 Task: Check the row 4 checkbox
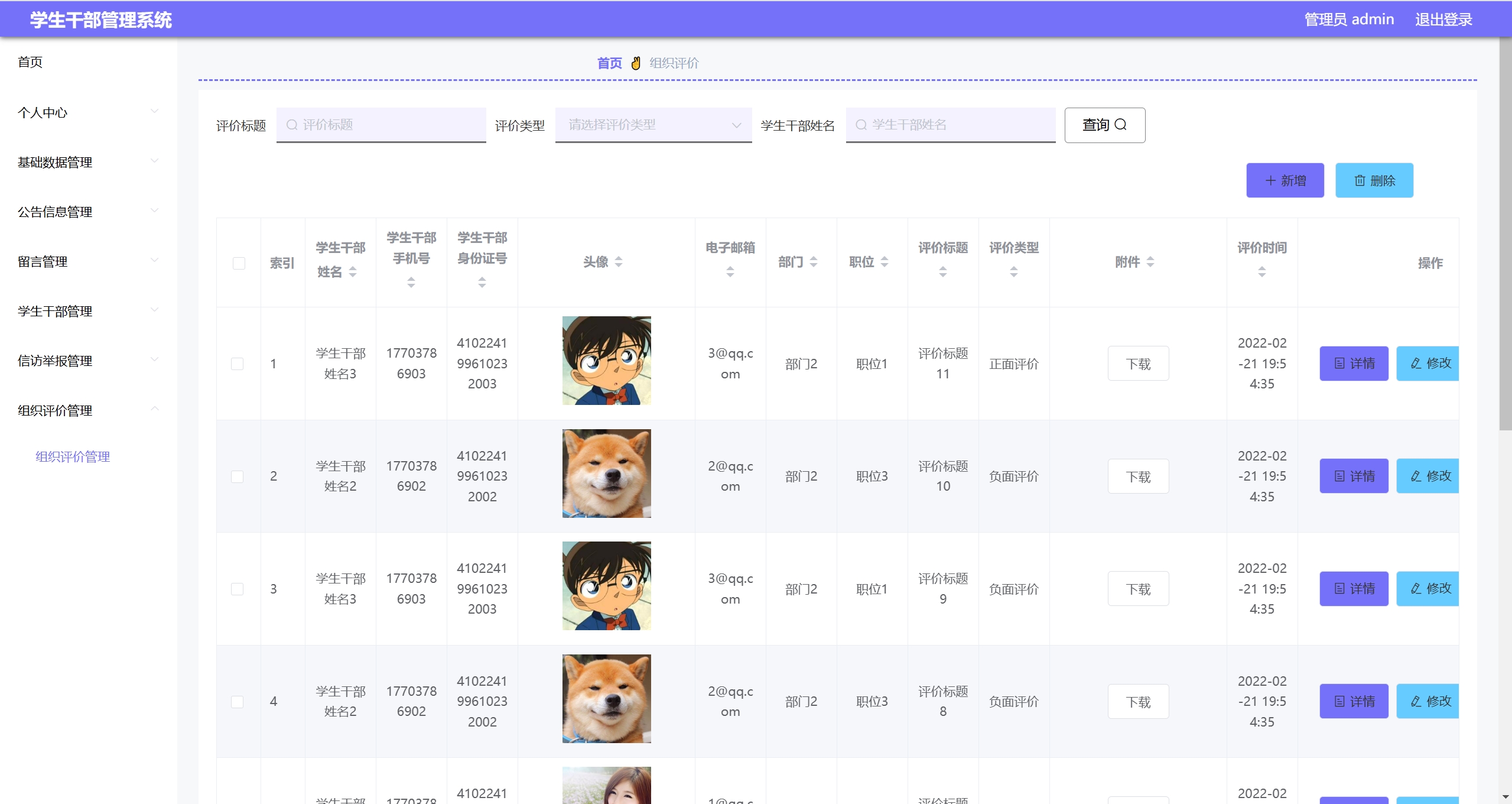(x=238, y=702)
